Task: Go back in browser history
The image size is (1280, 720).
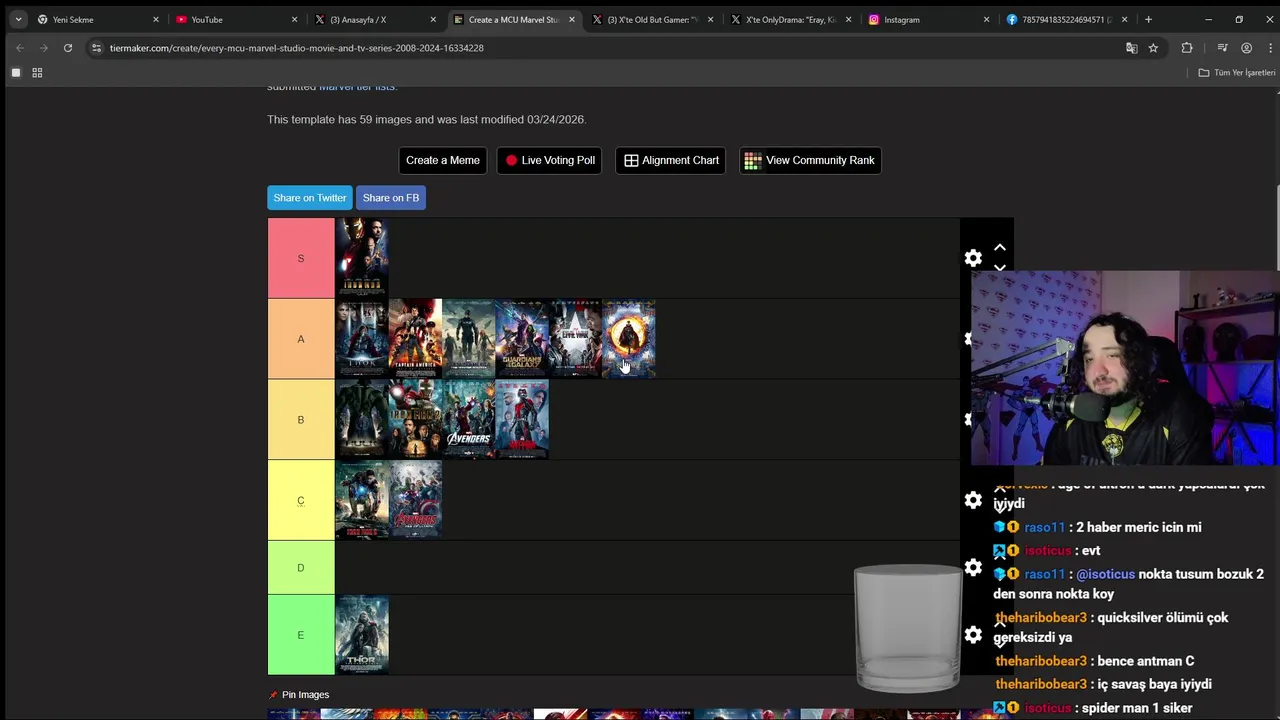Action: pos(19,48)
